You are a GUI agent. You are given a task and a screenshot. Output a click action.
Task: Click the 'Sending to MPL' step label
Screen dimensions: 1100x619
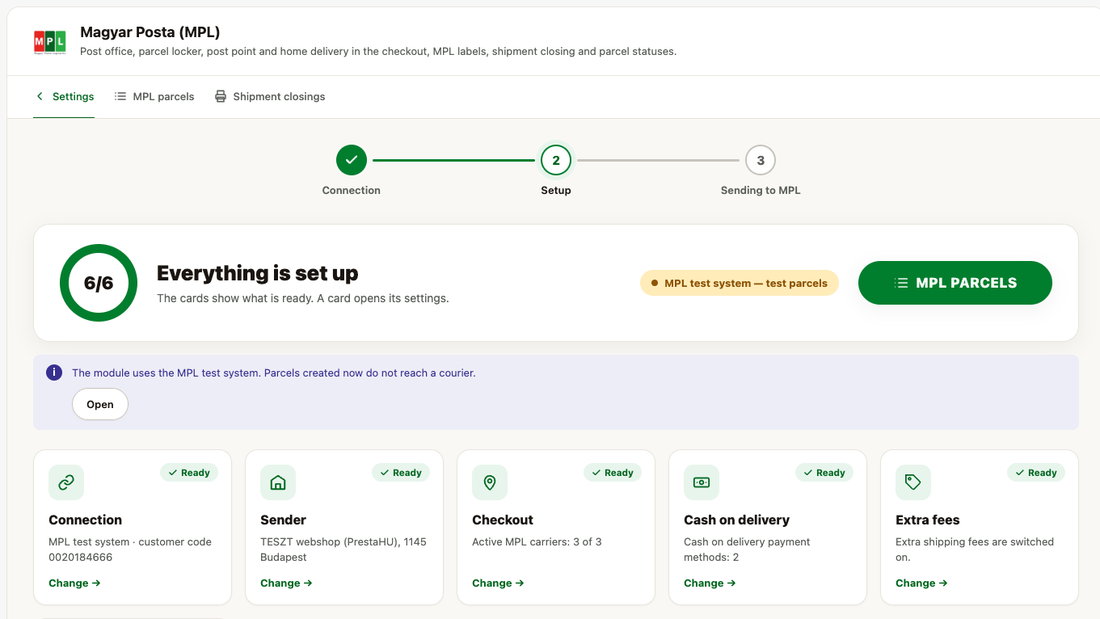pos(760,190)
